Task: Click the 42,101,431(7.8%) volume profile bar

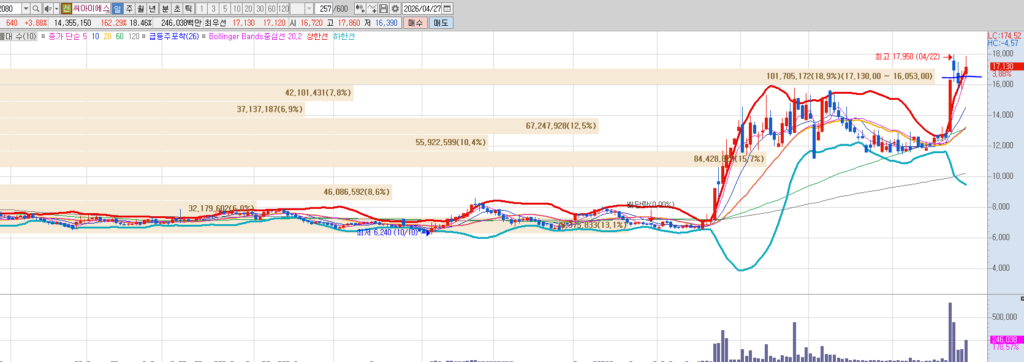Action: pyautogui.click(x=176, y=93)
